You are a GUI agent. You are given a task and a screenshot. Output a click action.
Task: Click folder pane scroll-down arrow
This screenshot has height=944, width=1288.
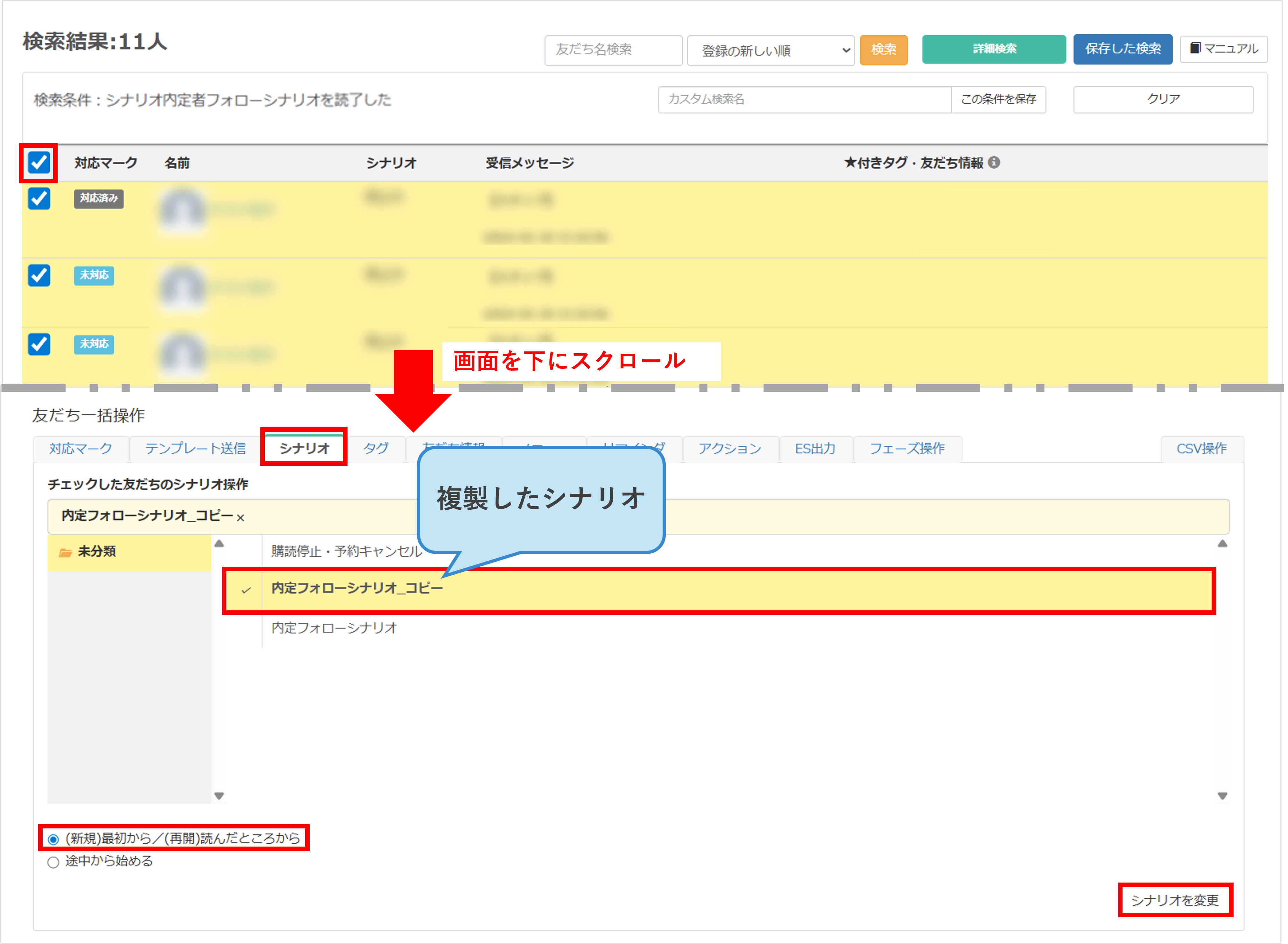(x=219, y=795)
